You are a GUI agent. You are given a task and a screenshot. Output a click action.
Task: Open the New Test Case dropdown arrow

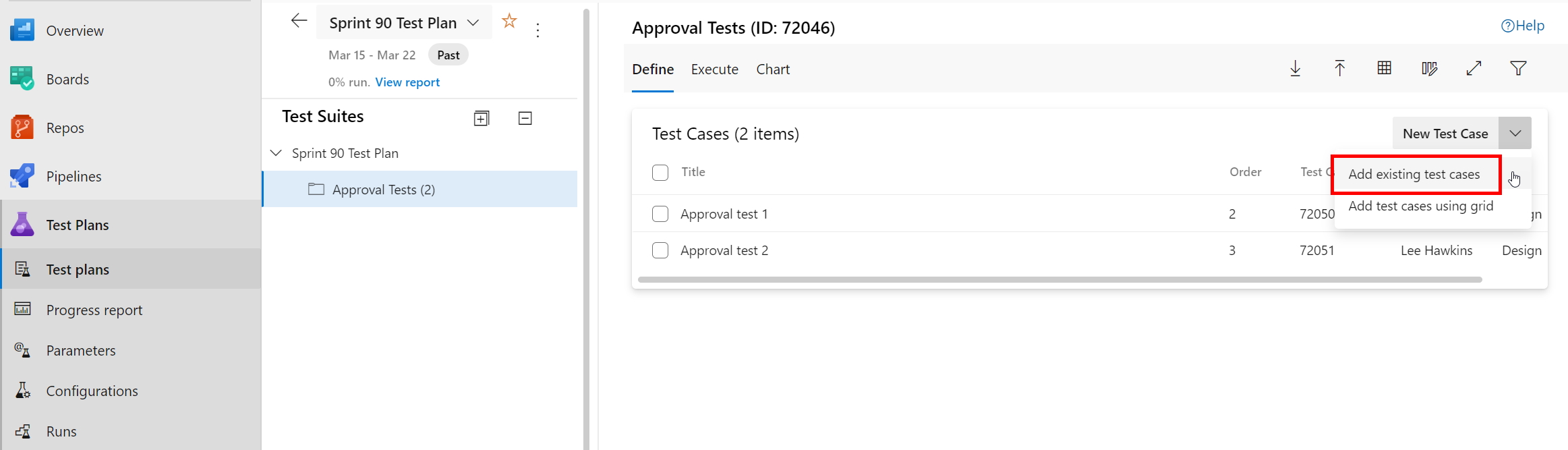[x=1515, y=134]
